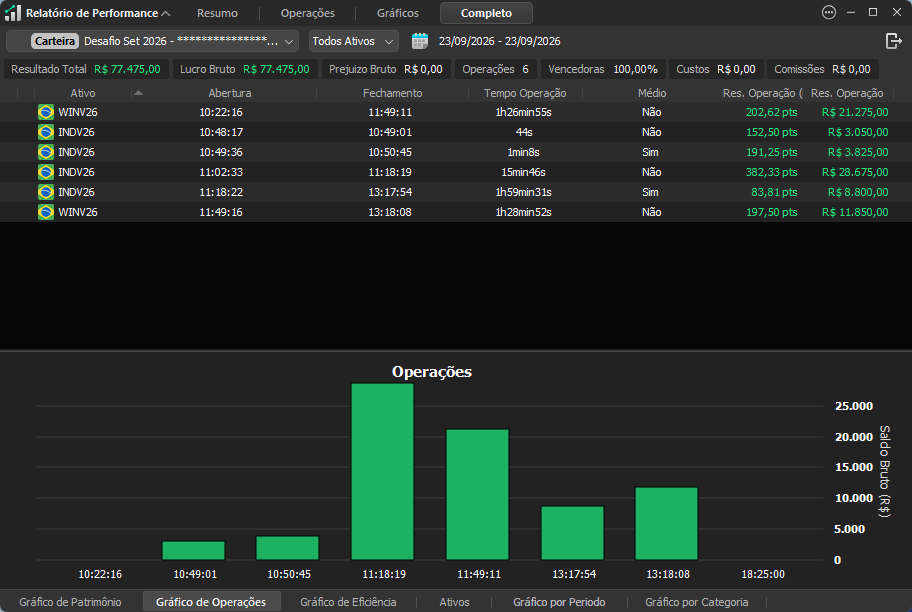Click the chart bar at 10:49:01
912x612 pixels.
coord(194,551)
